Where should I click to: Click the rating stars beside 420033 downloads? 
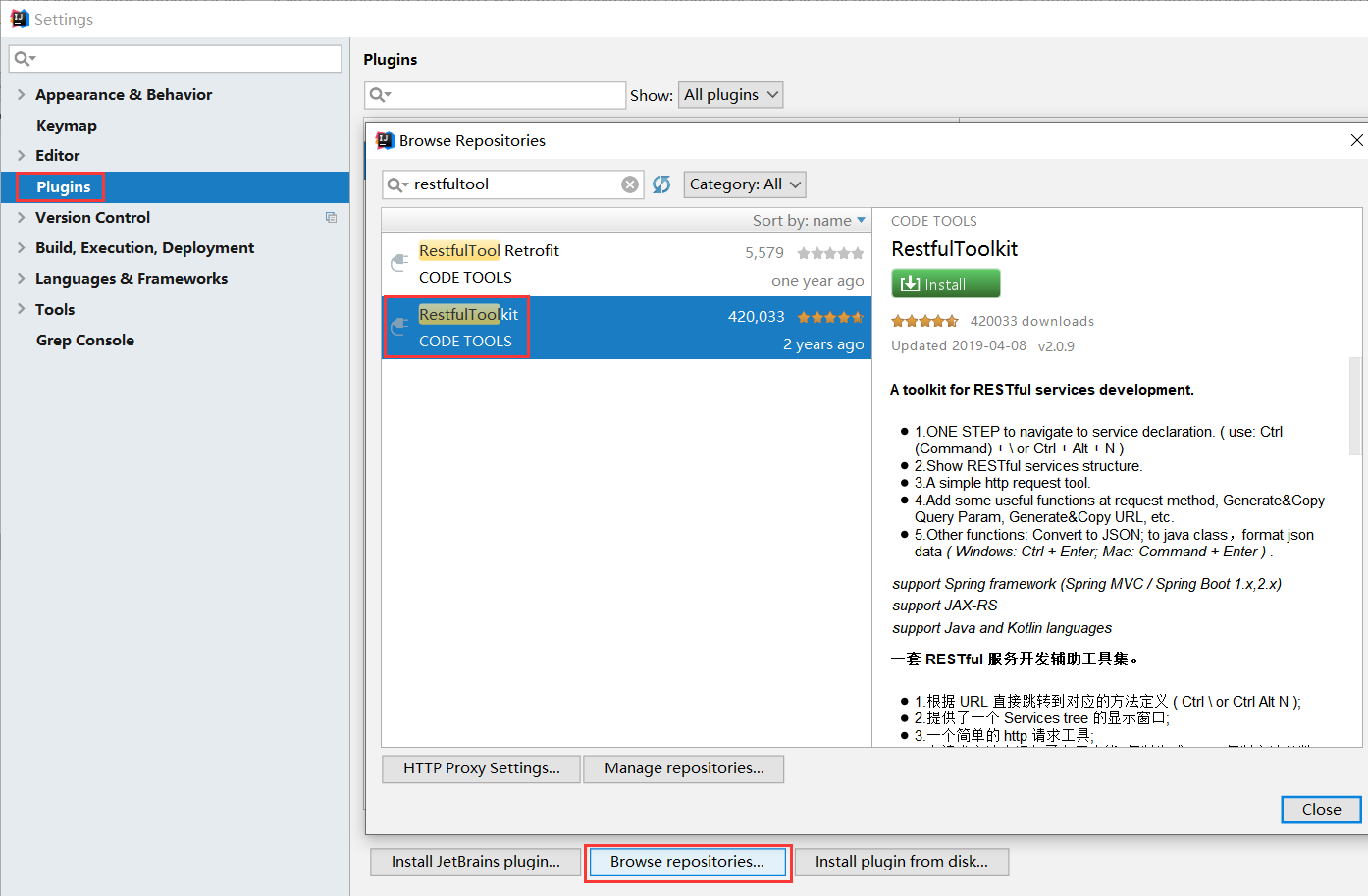coord(924,321)
